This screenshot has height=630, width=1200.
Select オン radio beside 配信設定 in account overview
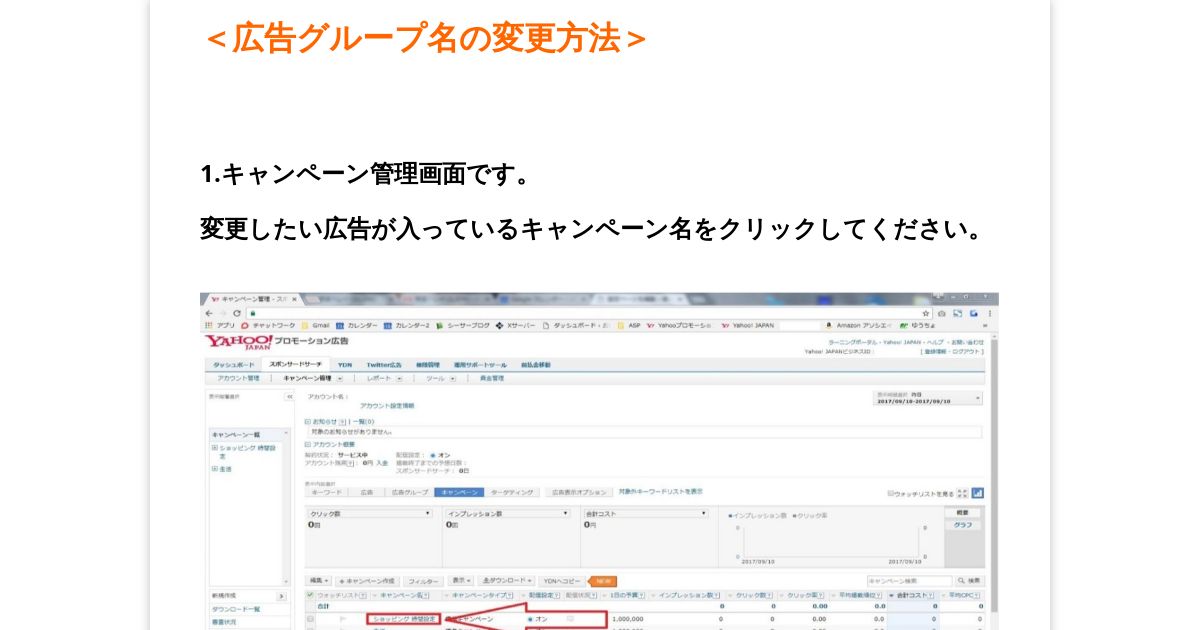[432, 455]
